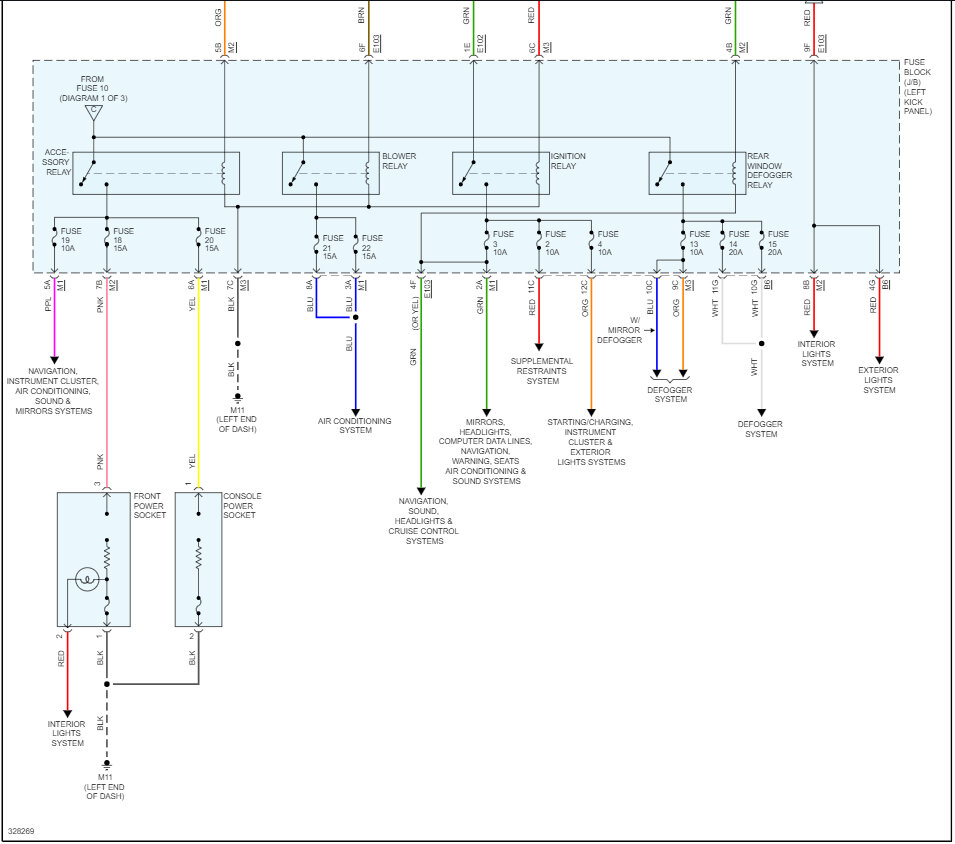Click the (OR YEL) wire color note
The image size is (955, 844).
pos(415,313)
